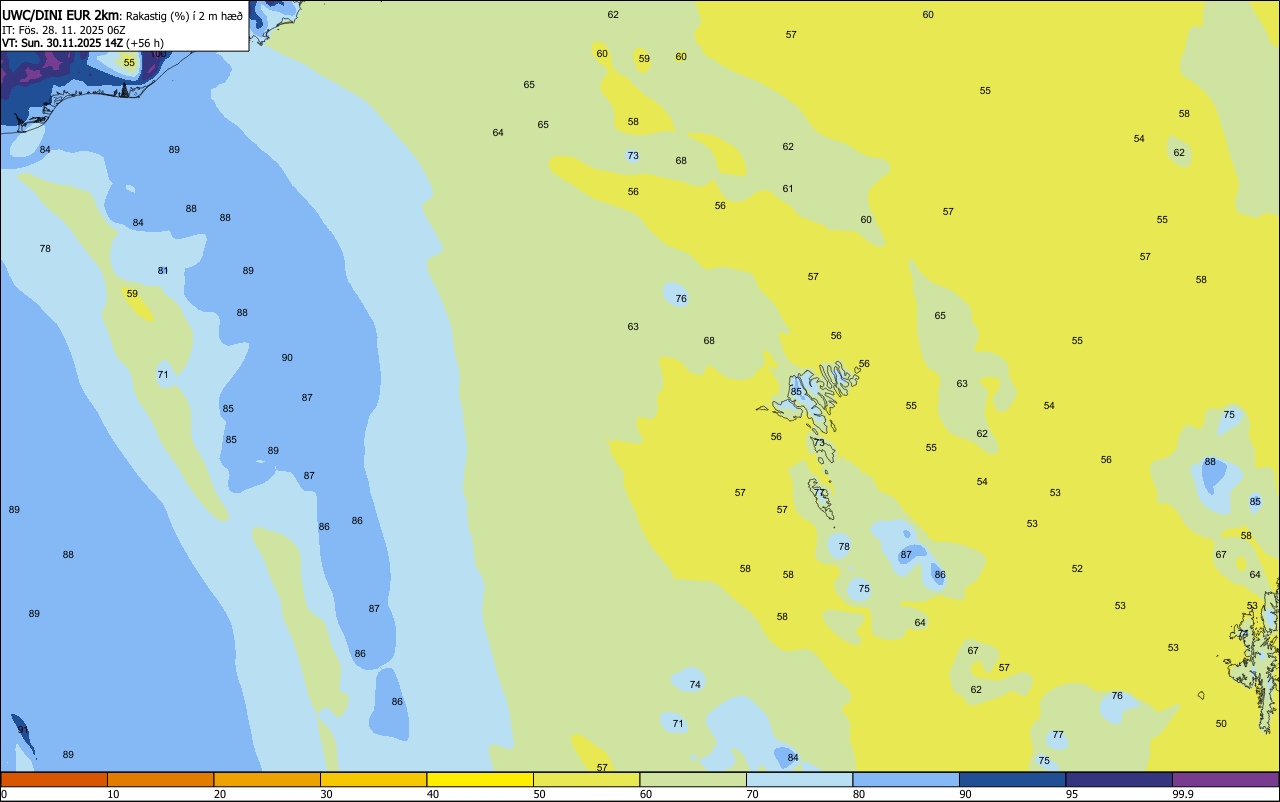Click the '30' tick on the color scale
Image resolution: width=1280 pixels, height=802 pixels.
point(326,794)
